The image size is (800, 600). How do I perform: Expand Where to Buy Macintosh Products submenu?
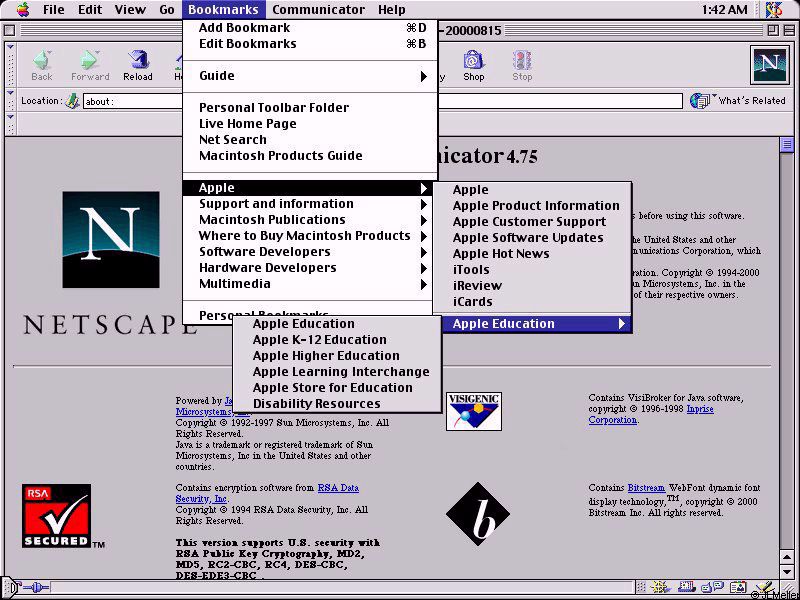[x=310, y=236]
